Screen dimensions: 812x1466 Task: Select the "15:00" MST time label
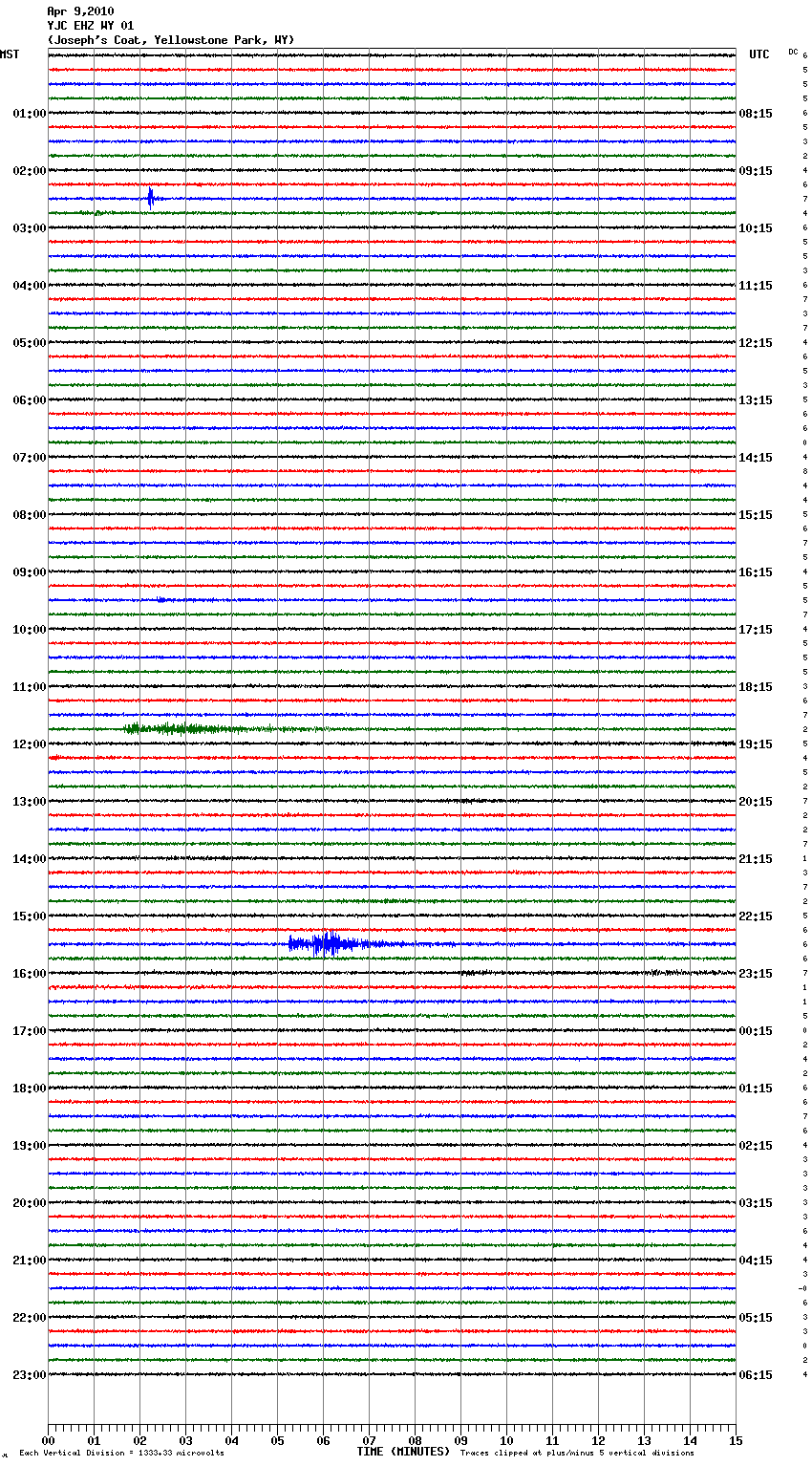30,916
